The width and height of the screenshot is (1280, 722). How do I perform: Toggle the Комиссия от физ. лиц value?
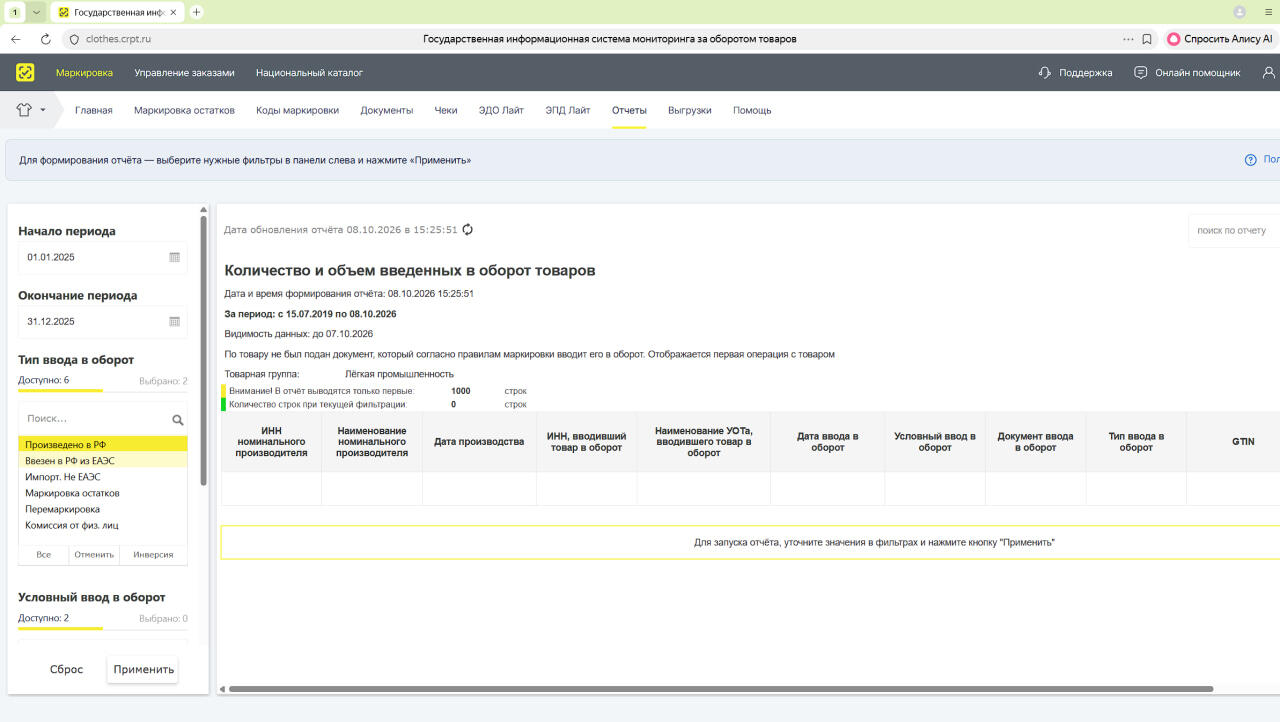pos(103,525)
